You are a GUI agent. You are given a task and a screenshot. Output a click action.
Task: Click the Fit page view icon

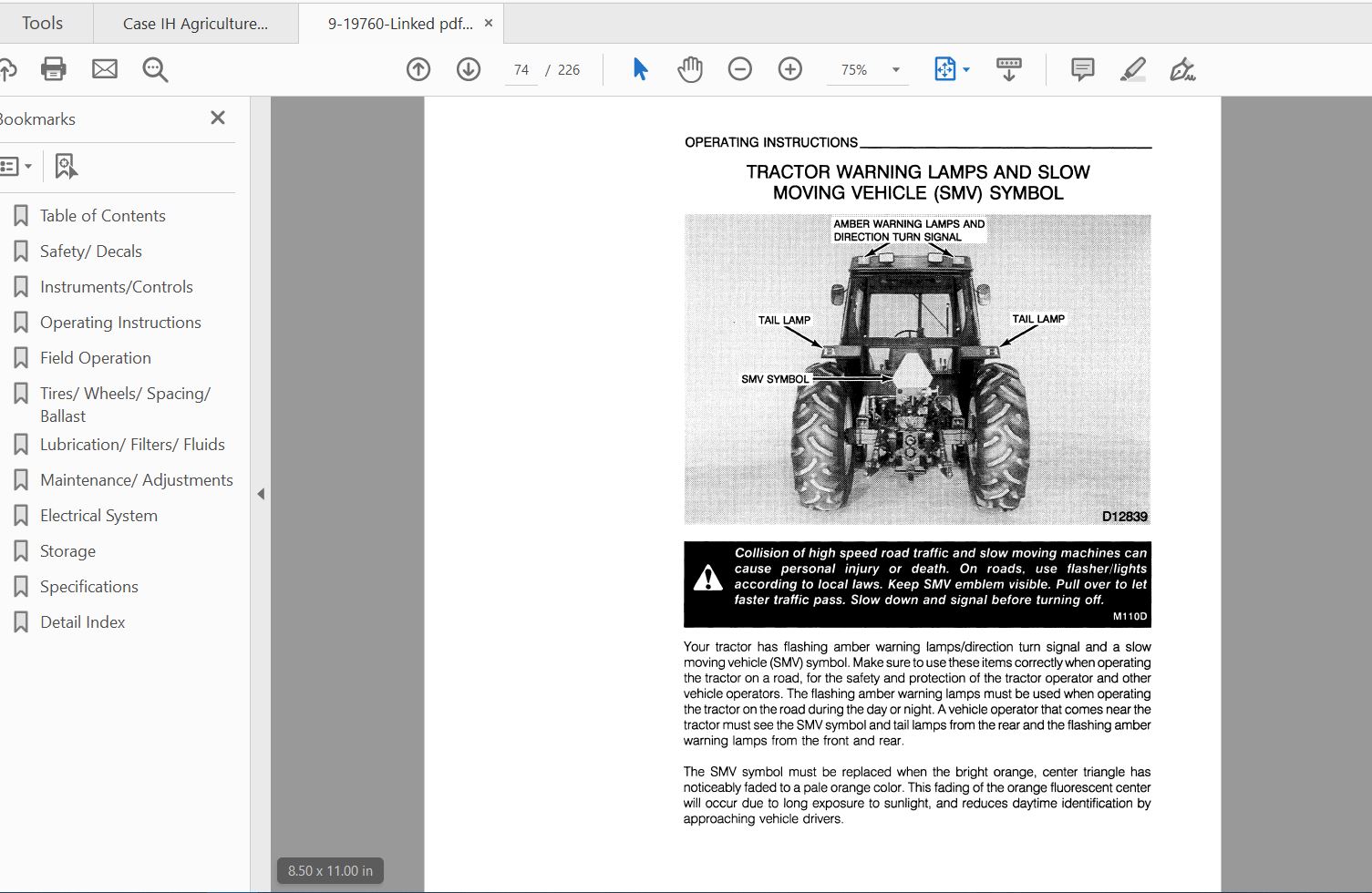[x=944, y=69]
